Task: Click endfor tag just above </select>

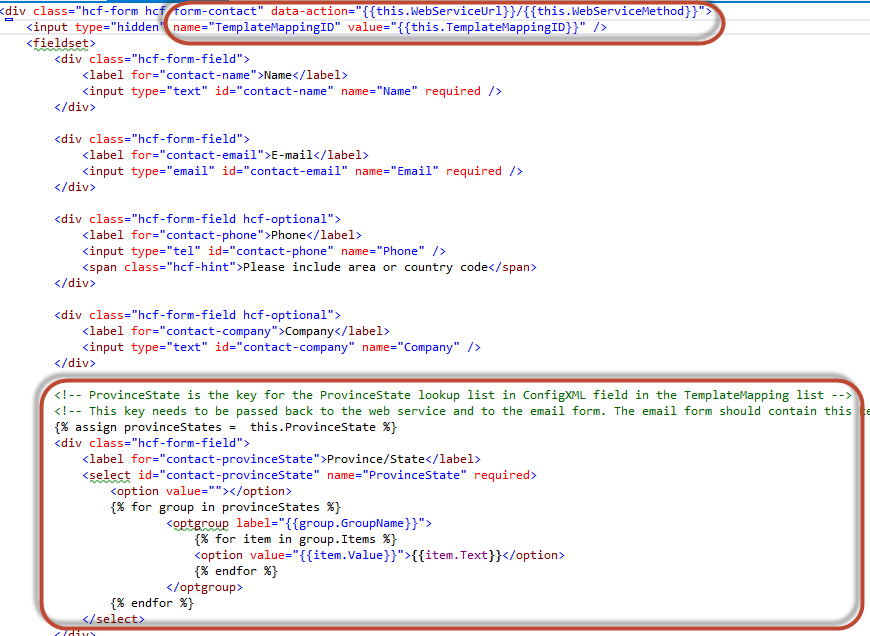Action: point(152,603)
